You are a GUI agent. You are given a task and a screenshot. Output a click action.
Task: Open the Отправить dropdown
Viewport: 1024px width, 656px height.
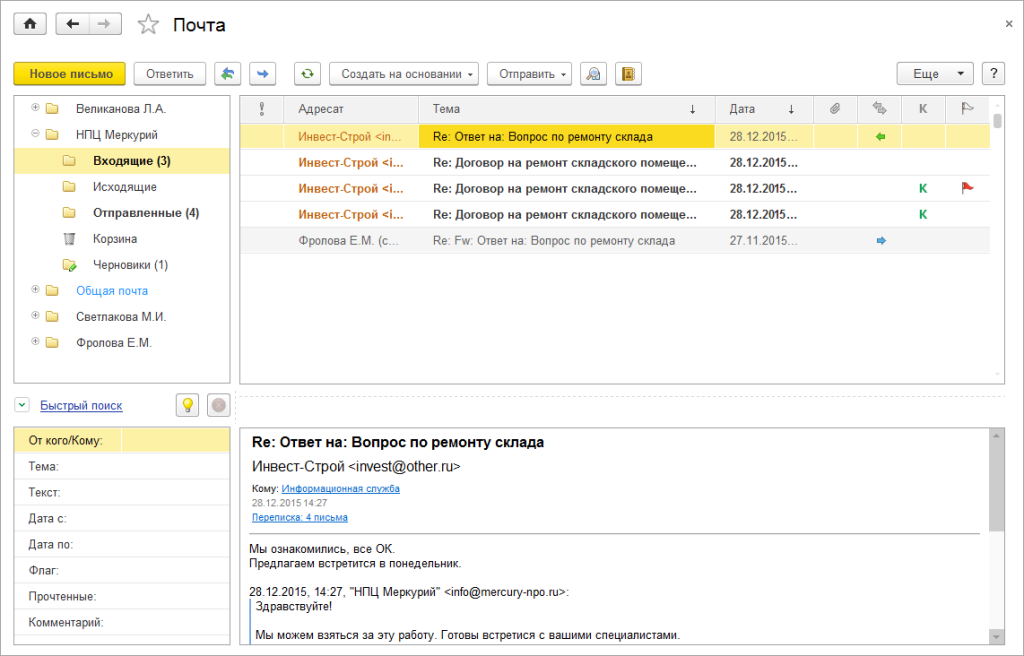pyautogui.click(x=529, y=74)
